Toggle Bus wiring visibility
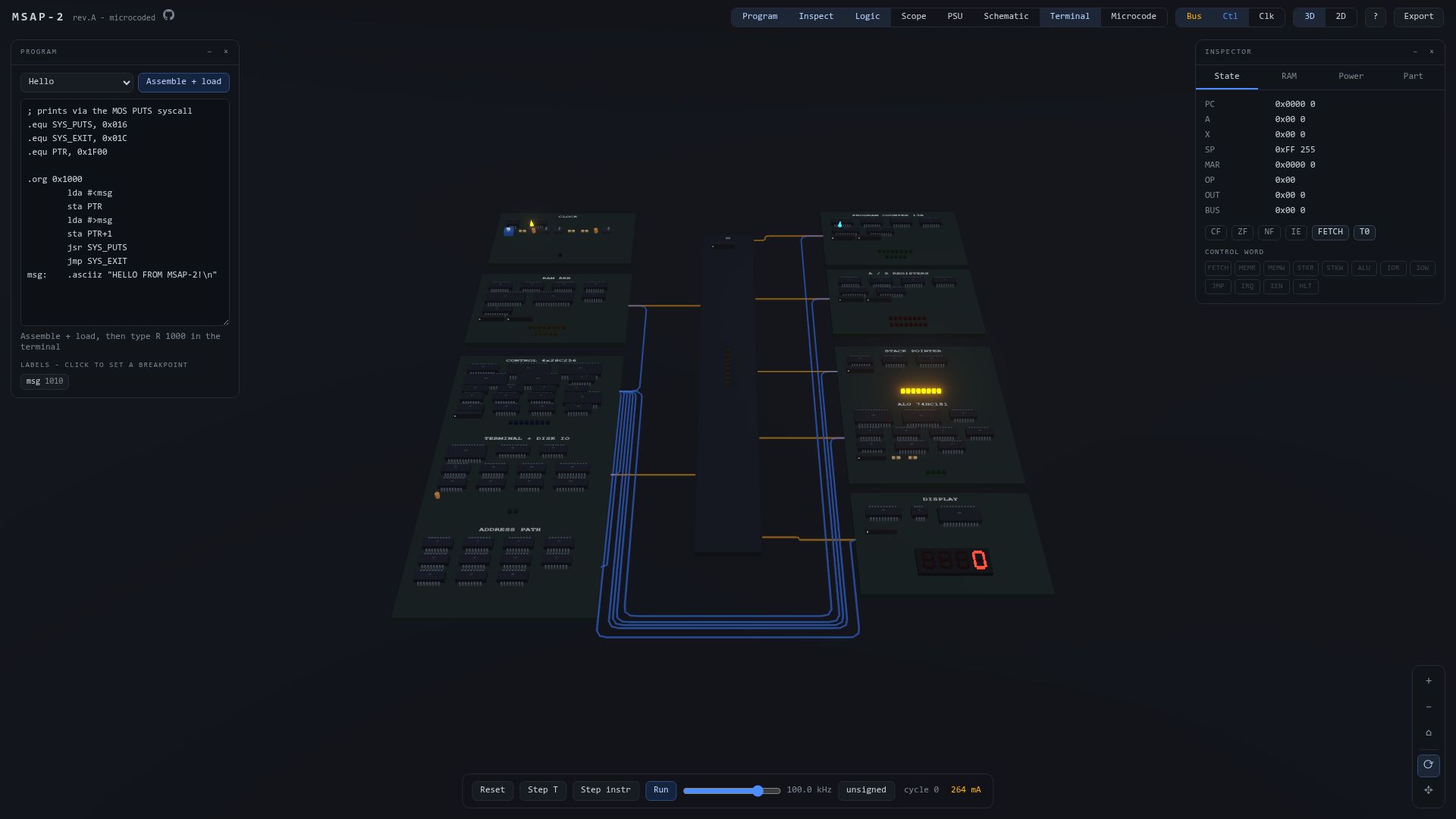The width and height of the screenshot is (1456, 819). click(x=1194, y=17)
